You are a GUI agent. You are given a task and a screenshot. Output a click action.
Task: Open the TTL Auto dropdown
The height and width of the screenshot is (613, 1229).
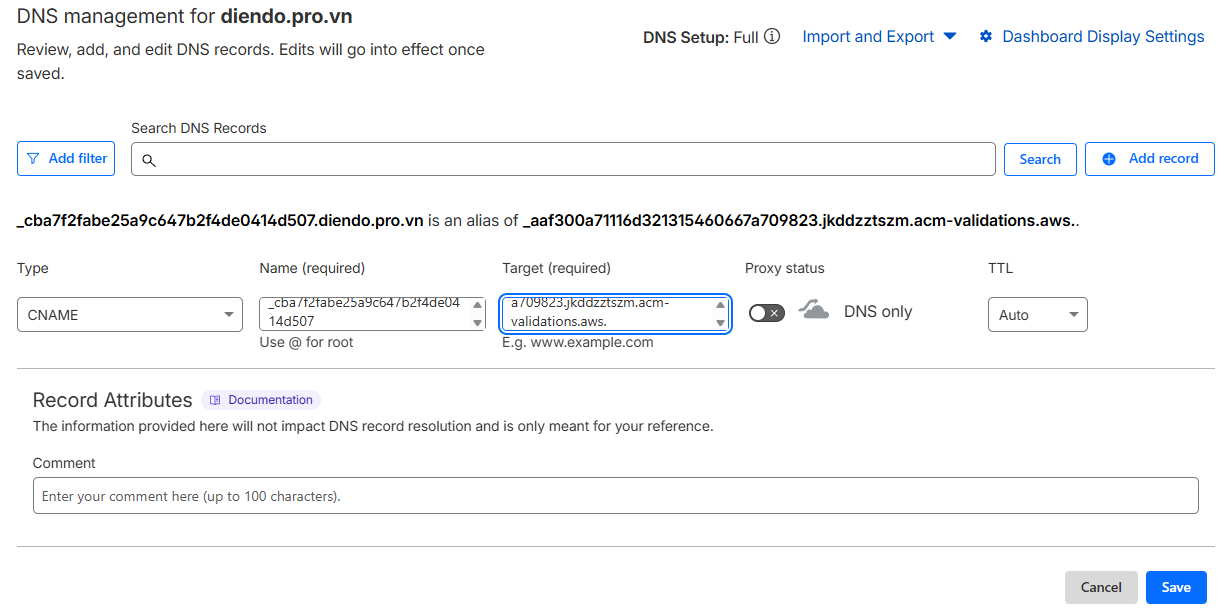pos(1037,315)
